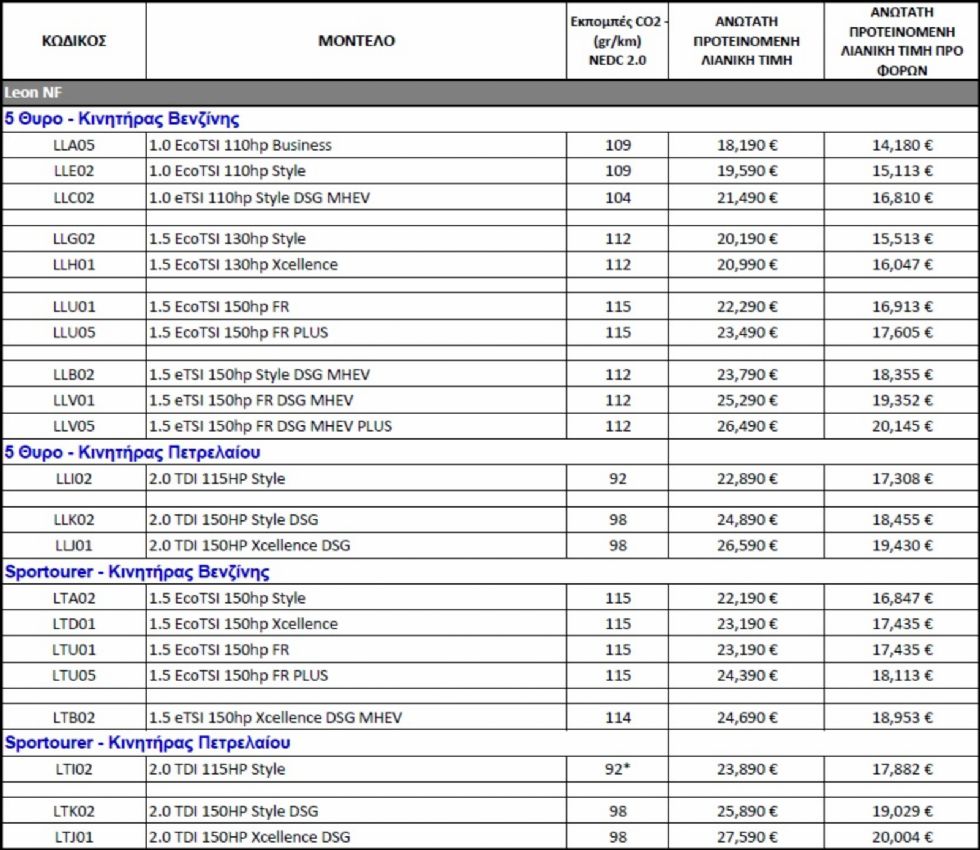Click the CO2 value 92*
Image resolution: width=980 pixels, height=850 pixels.
coord(618,769)
